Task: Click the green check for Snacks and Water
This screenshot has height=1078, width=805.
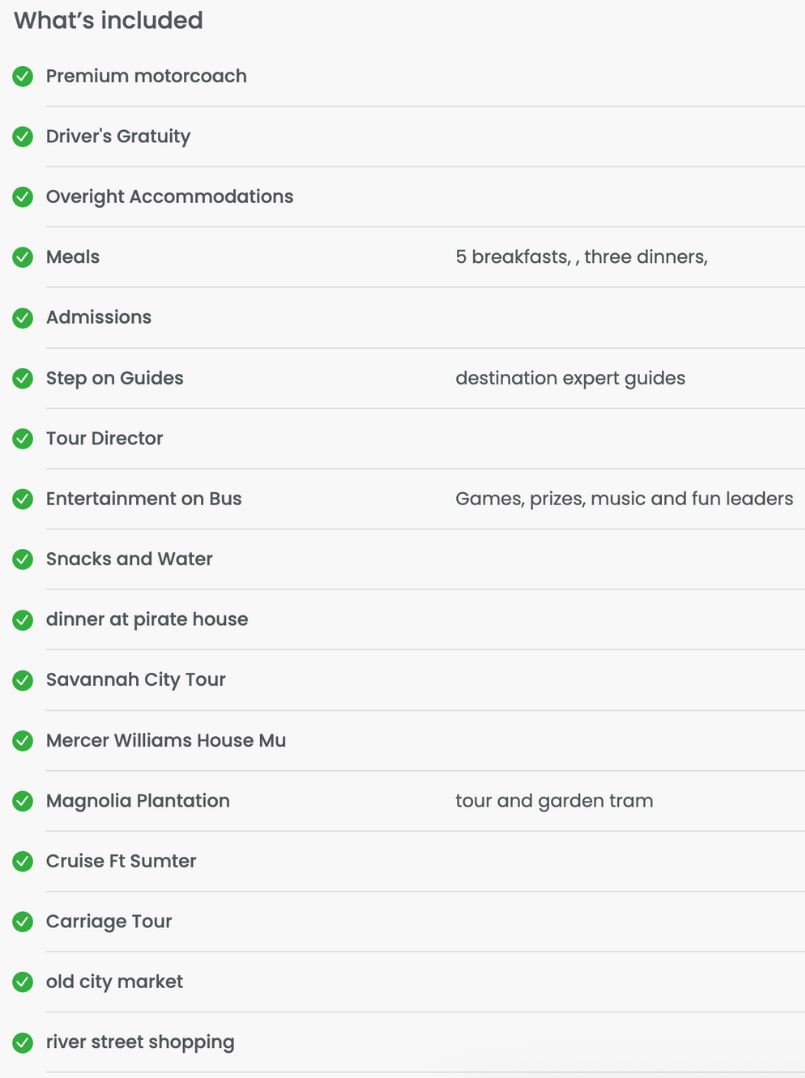Action: pos(23,559)
